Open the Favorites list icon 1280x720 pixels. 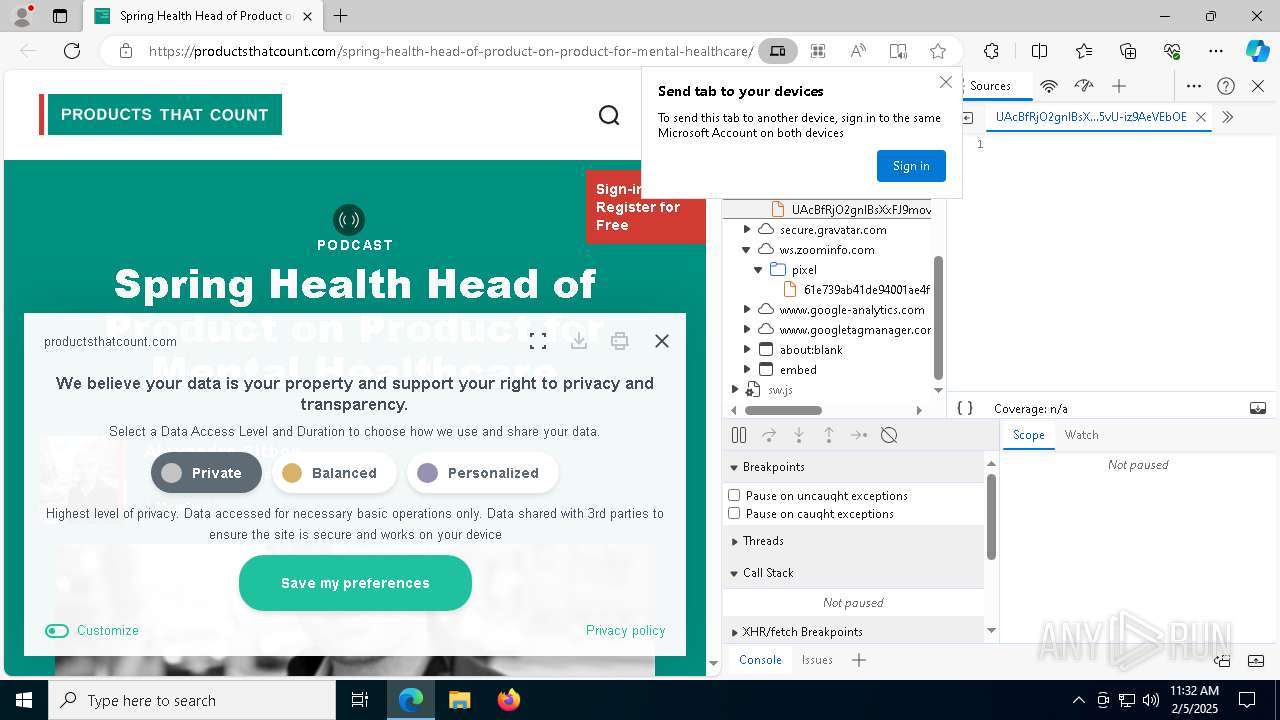(1084, 51)
